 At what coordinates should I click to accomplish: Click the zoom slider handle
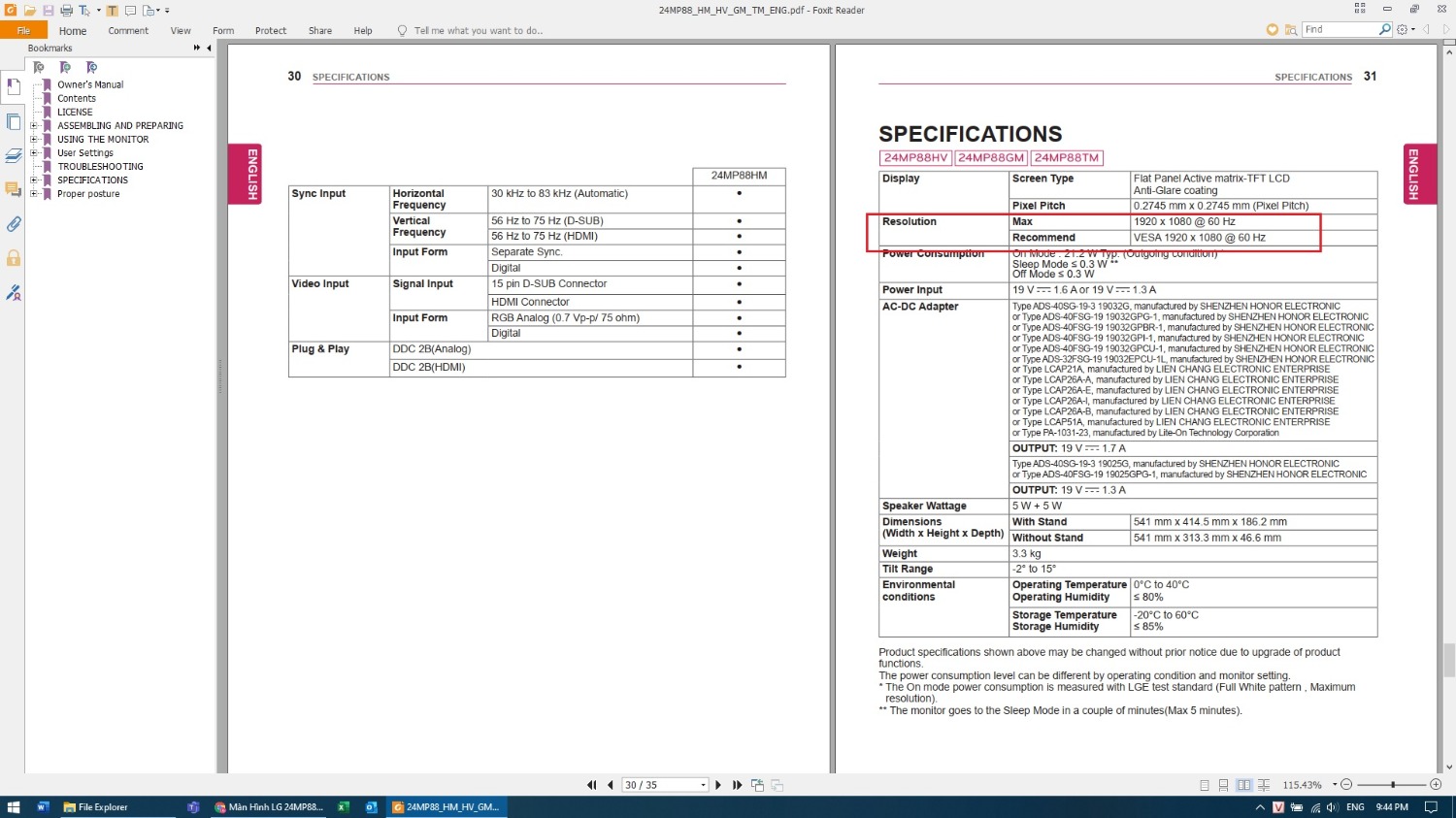[1393, 784]
